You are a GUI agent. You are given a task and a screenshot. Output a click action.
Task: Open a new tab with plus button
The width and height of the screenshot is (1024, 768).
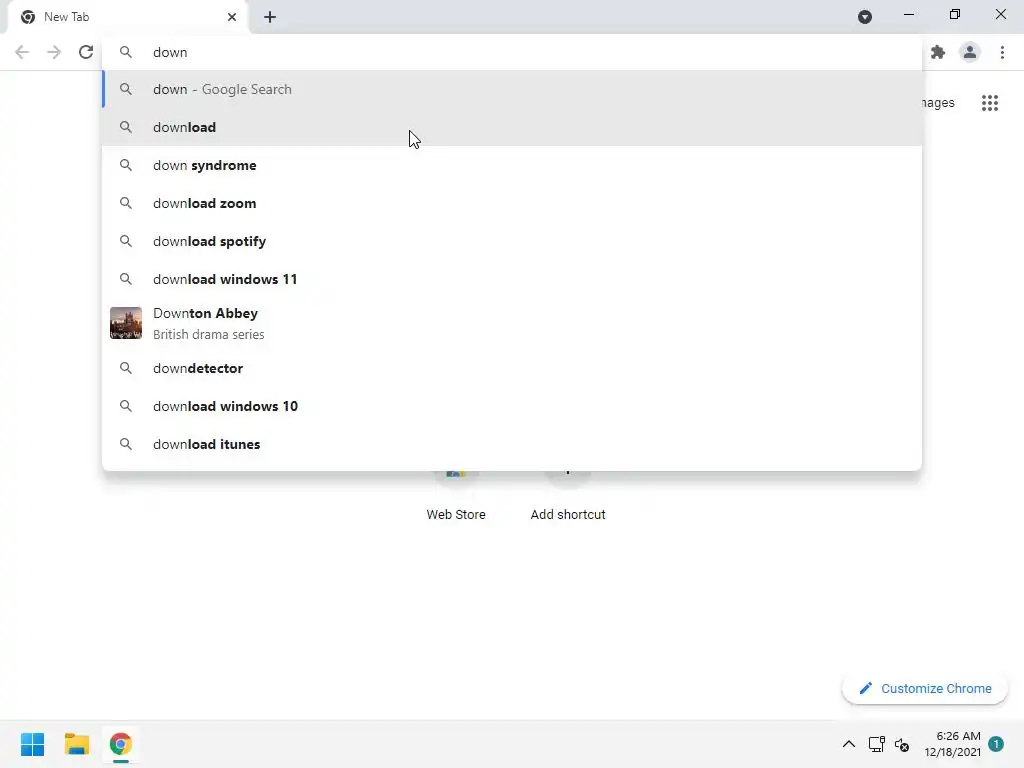click(270, 17)
